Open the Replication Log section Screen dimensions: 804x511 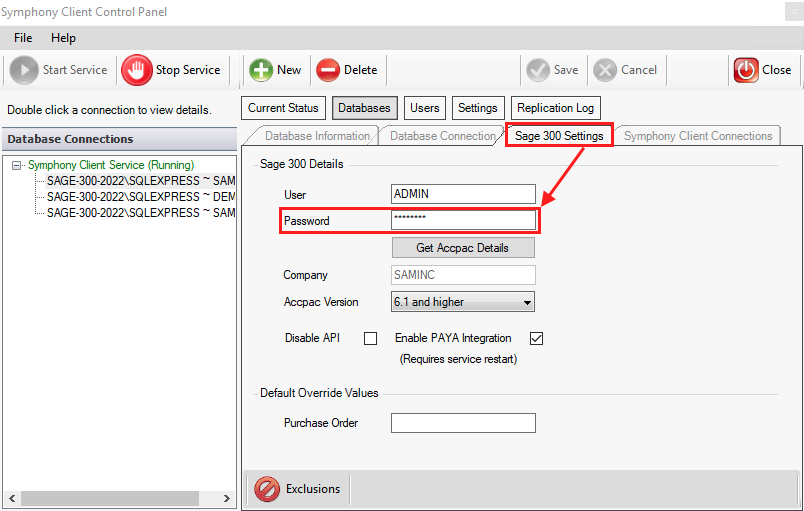556,108
